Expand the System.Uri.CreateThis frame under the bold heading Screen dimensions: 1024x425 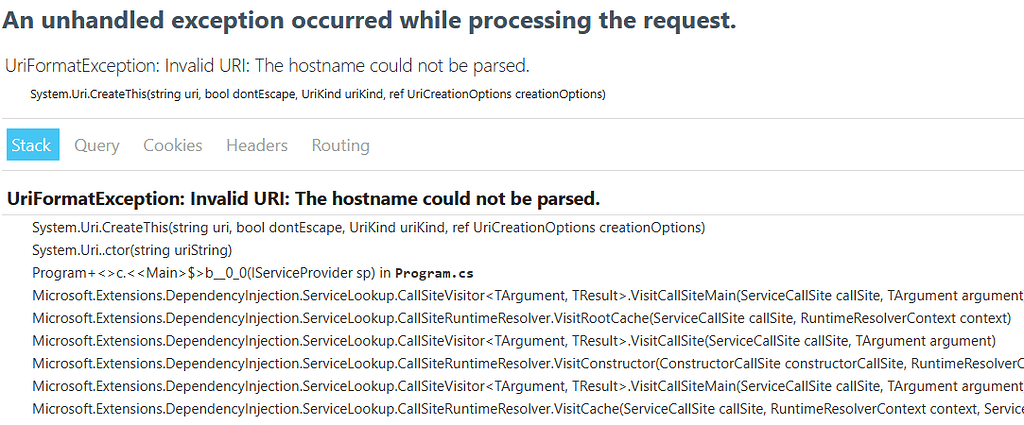(x=368, y=227)
